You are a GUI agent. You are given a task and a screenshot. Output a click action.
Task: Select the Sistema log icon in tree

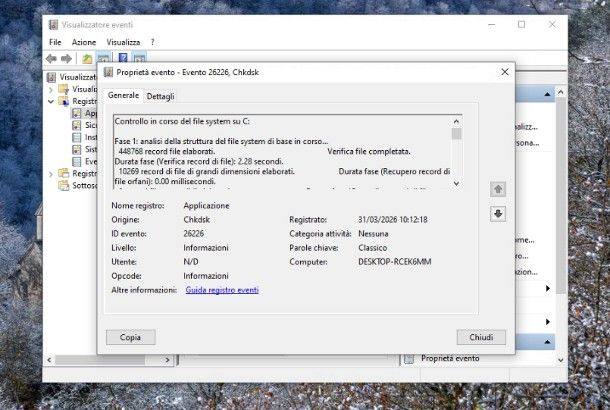(x=77, y=149)
